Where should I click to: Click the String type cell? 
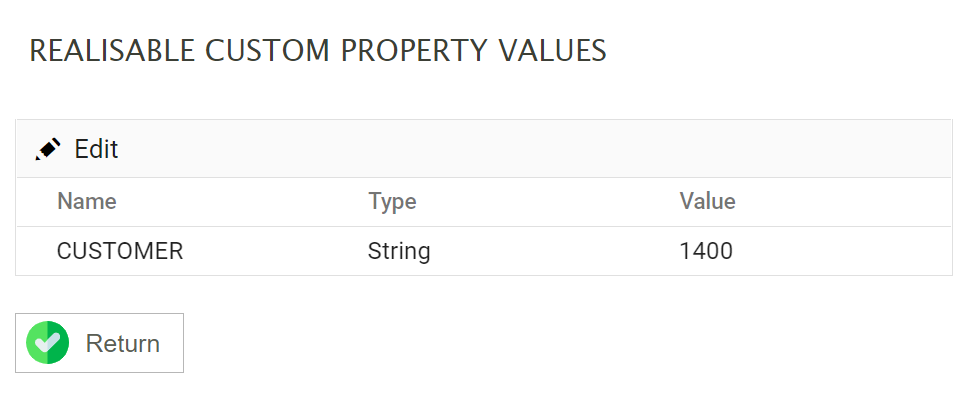(399, 251)
